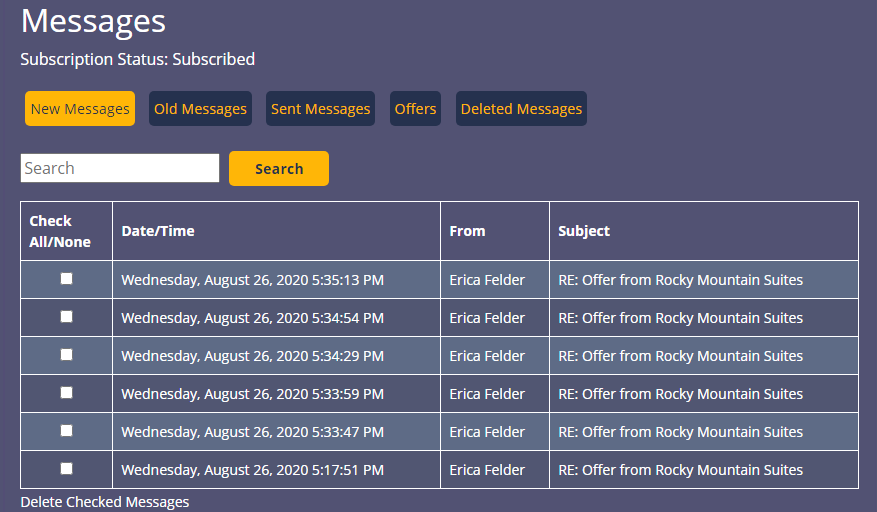Screen dimensions: 877x512
Task: Open the Sent Messages tab
Action: (x=320, y=109)
